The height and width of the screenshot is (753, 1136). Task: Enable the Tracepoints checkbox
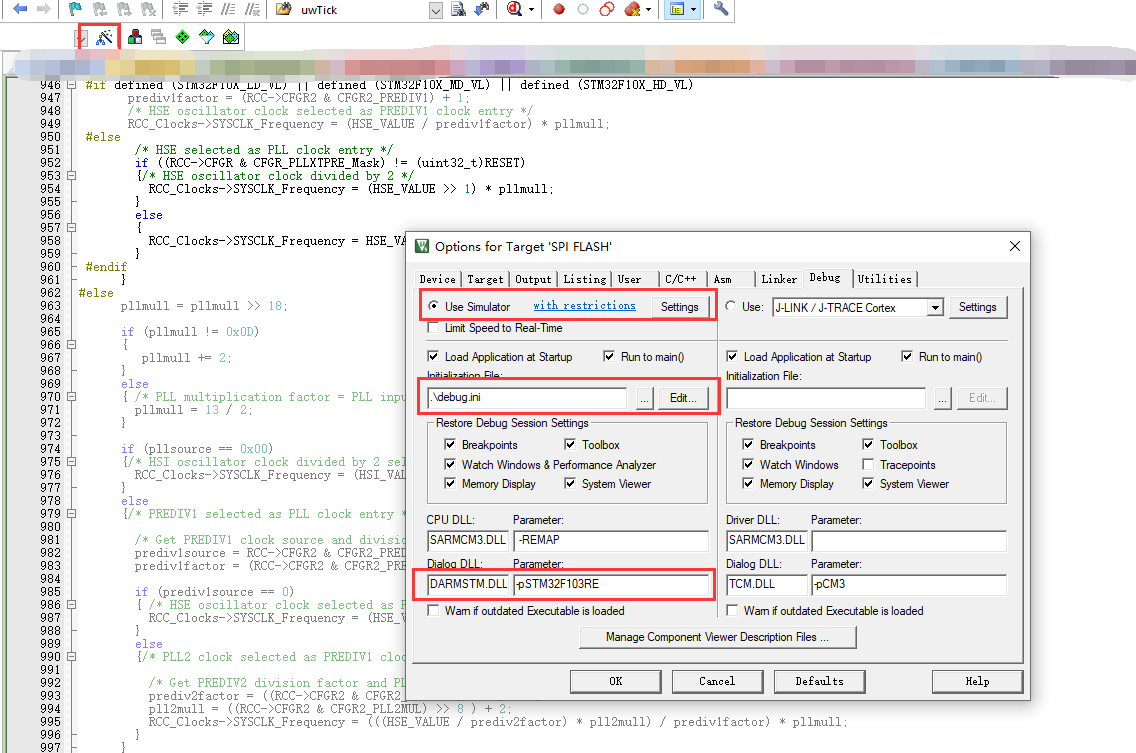coord(868,465)
